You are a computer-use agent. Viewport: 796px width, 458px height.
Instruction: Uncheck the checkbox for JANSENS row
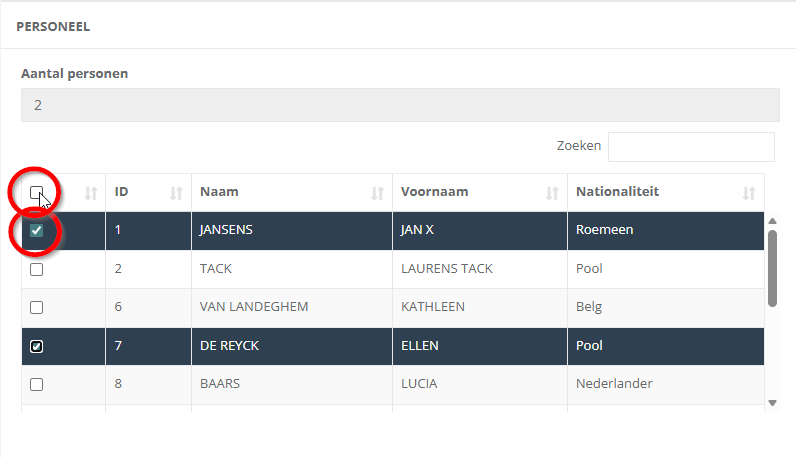click(x=37, y=231)
